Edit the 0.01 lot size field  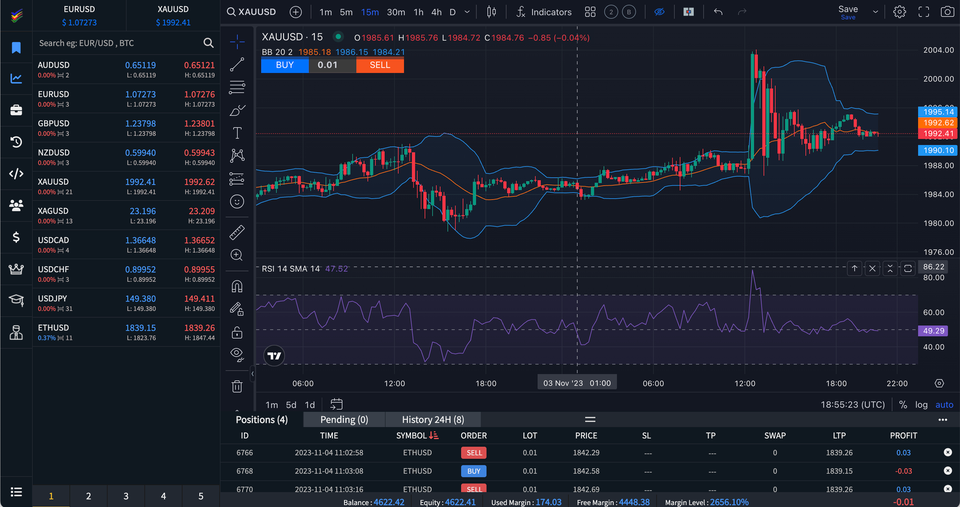tap(332, 65)
